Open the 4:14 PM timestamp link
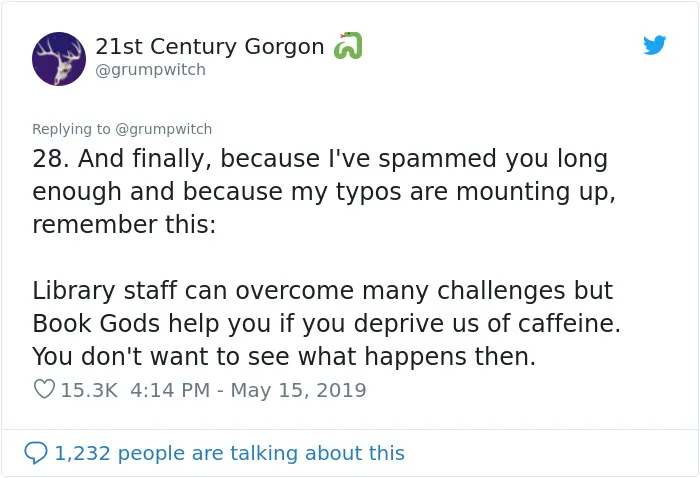The image size is (700, 478). pyautogui.click(x=170, y=390)
